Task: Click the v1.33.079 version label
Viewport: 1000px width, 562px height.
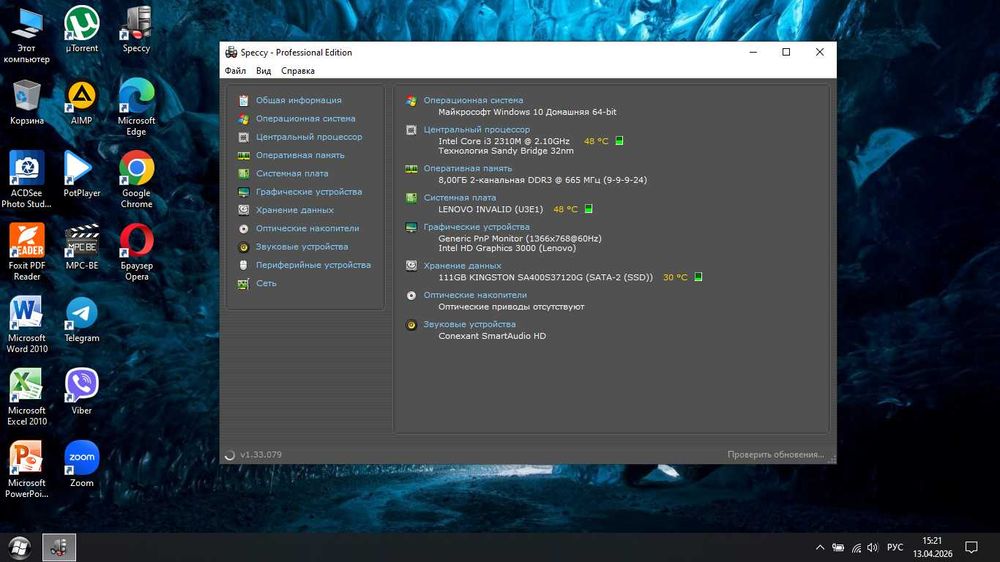Action: click(x=261, y=454)
